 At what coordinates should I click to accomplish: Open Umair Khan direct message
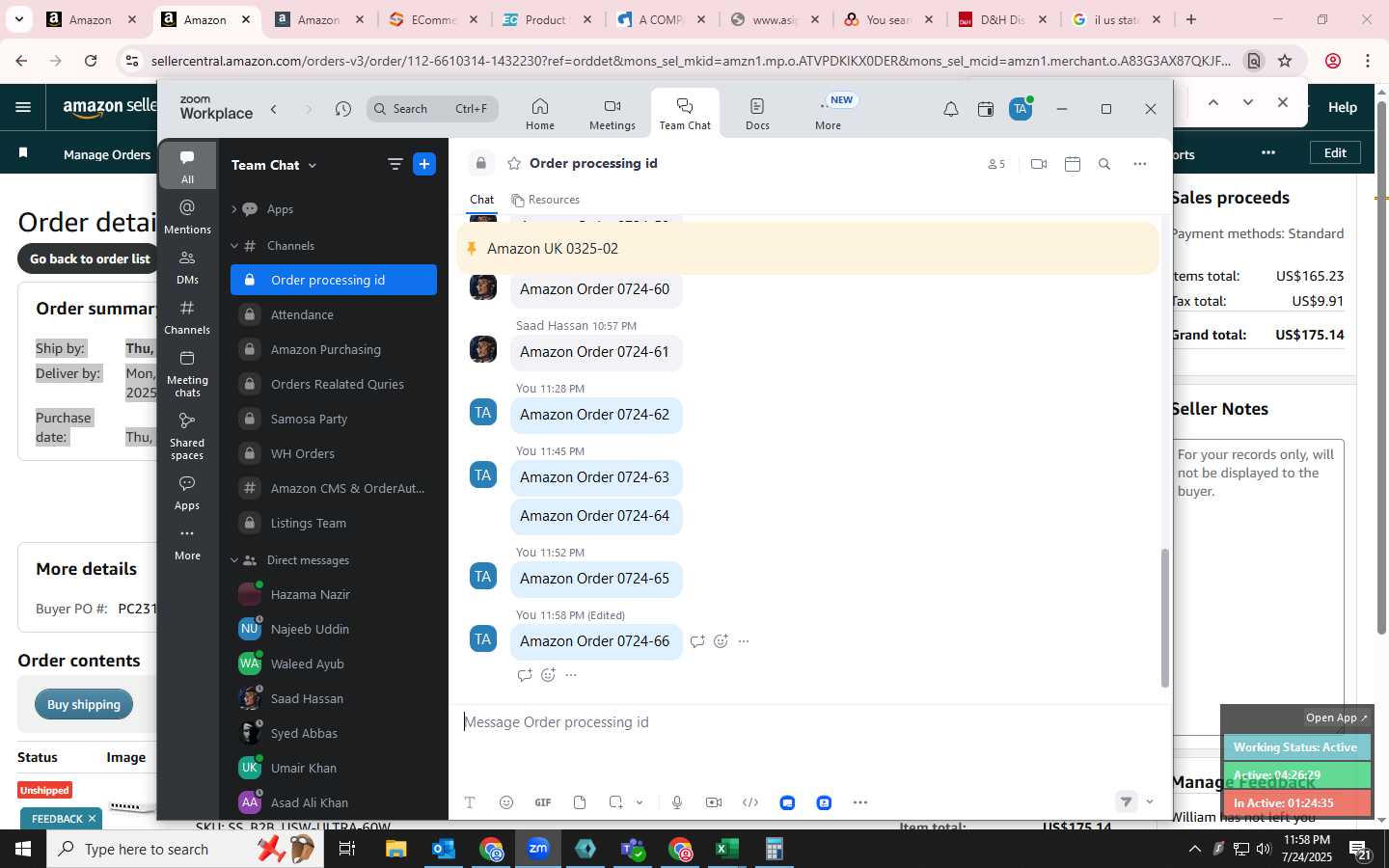334,768
